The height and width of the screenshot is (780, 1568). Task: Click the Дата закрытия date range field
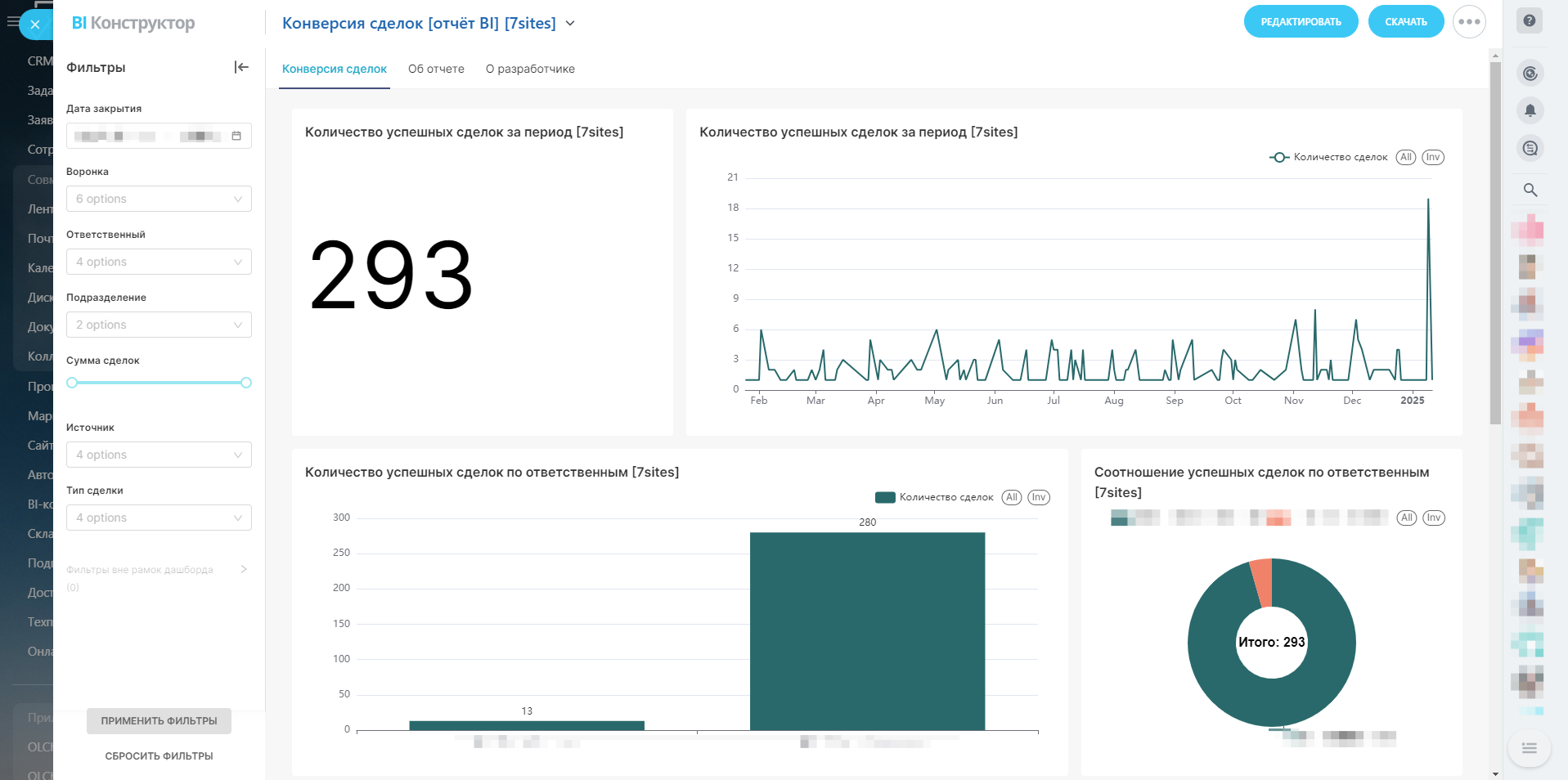[147, 136]
